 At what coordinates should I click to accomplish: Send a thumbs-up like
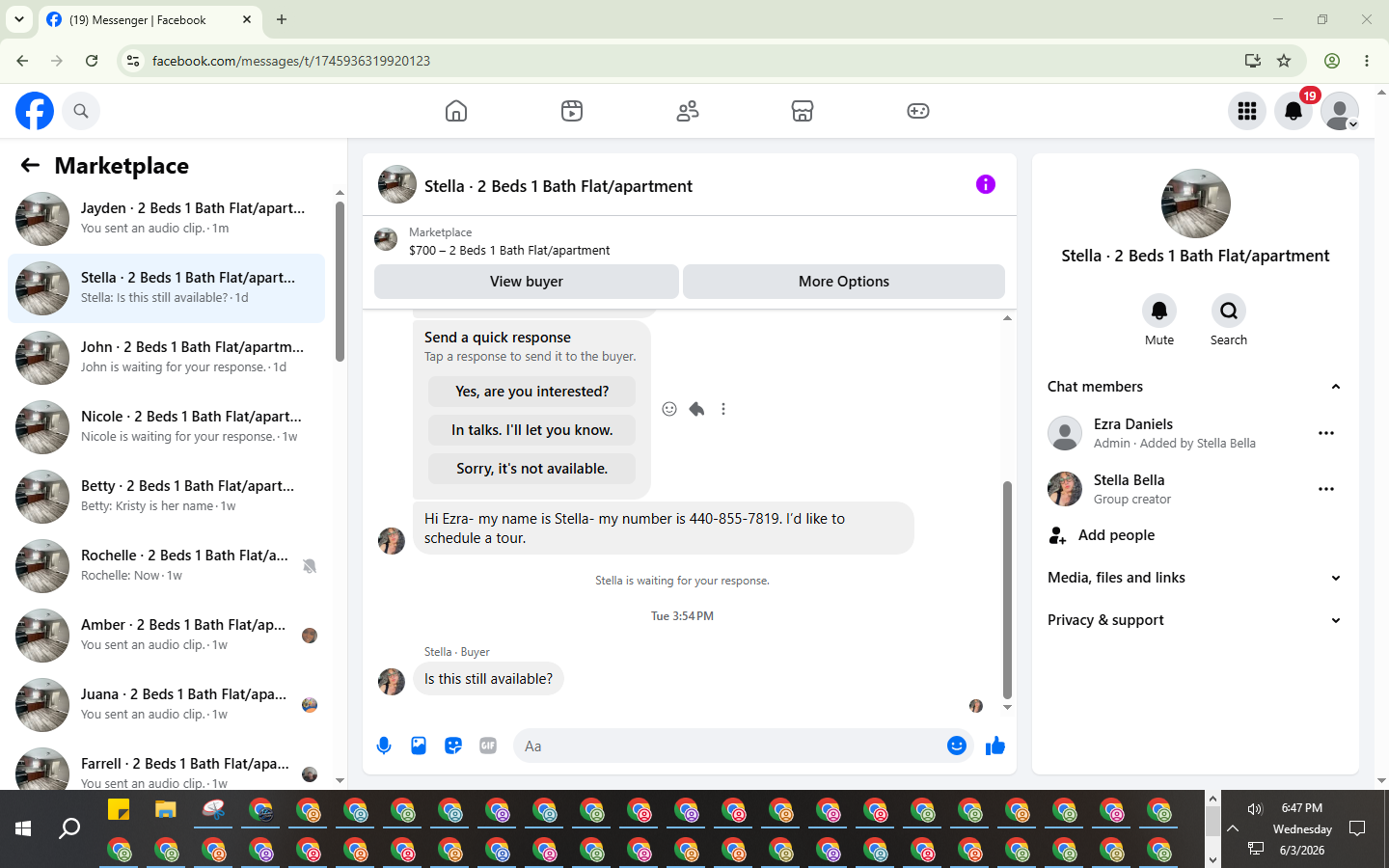995,746
